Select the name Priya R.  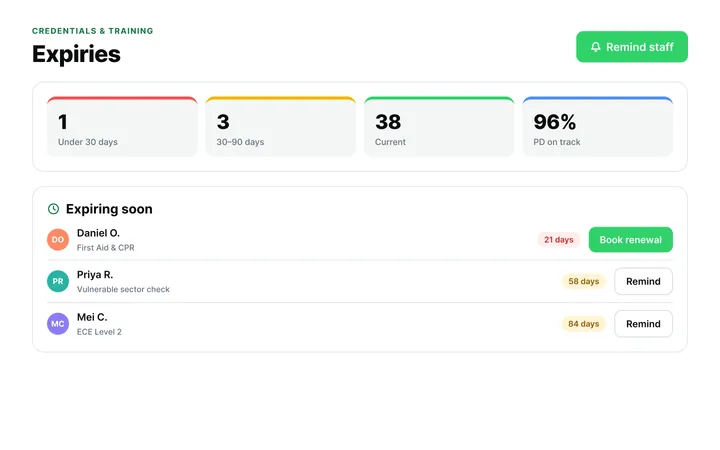pos(95,275)
